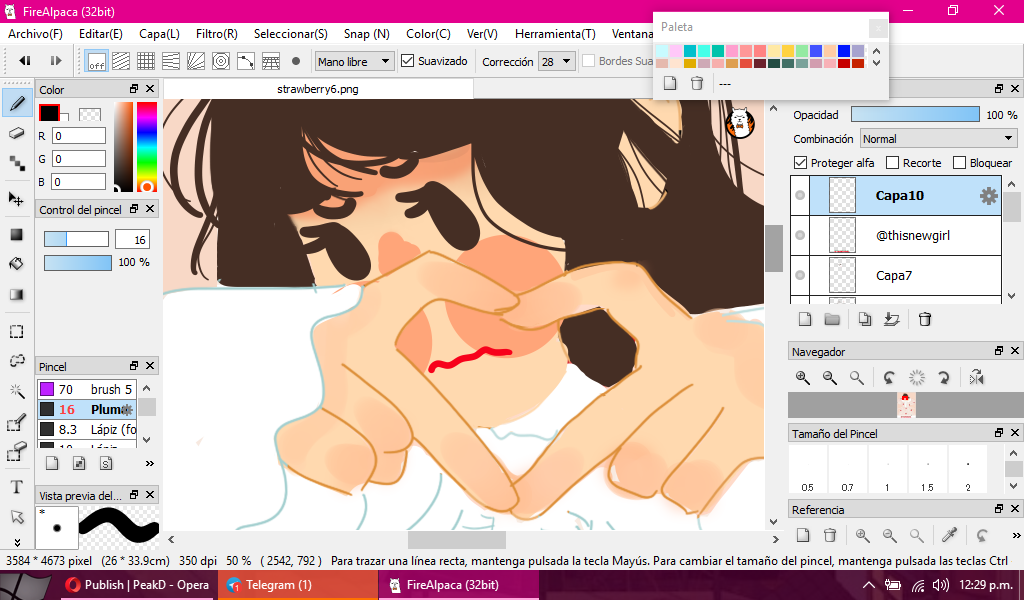
Task: Pick the Move tool
Action: (x=16, y=198)
